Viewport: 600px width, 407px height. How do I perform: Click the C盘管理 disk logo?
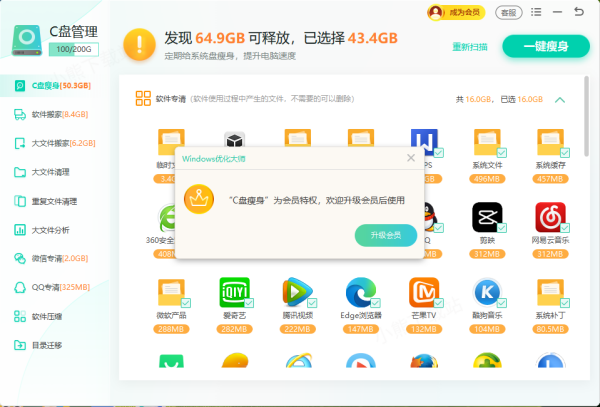tap(26, 41)
